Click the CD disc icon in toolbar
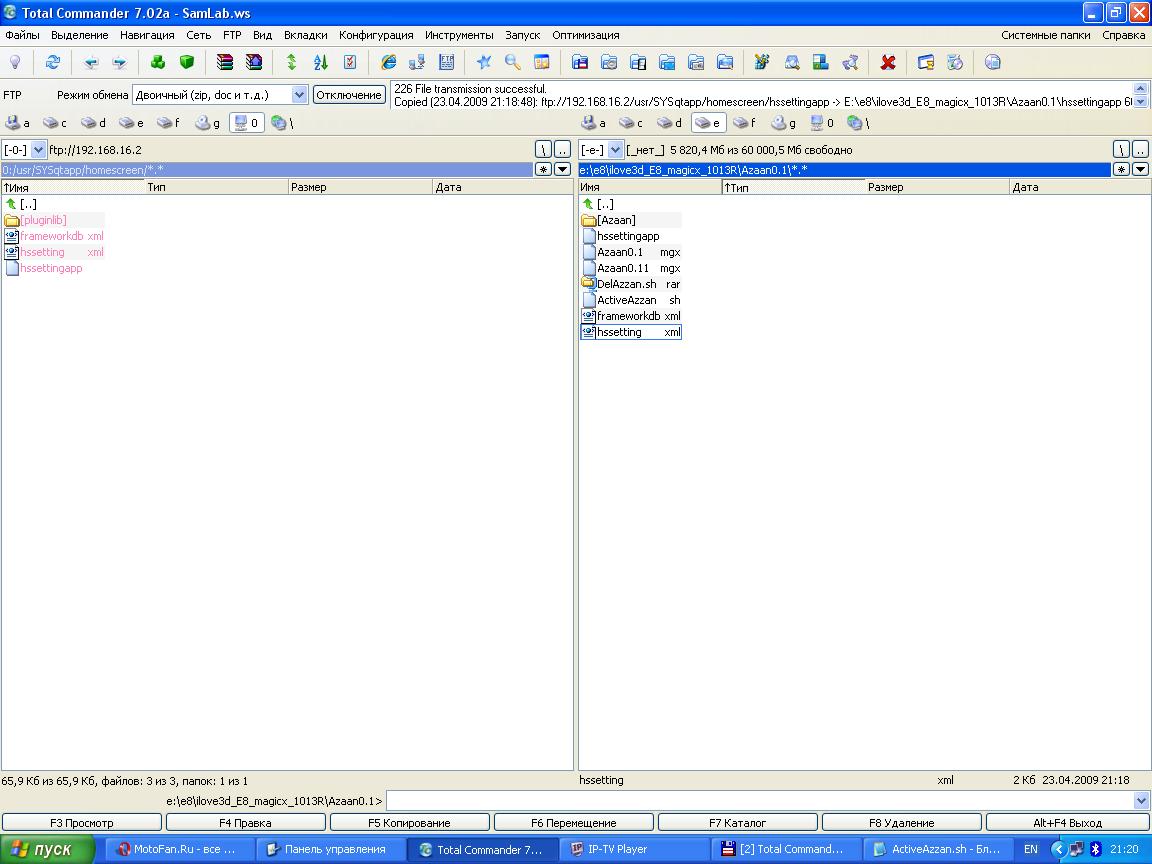1152x864 pixels. click(955, 62)
